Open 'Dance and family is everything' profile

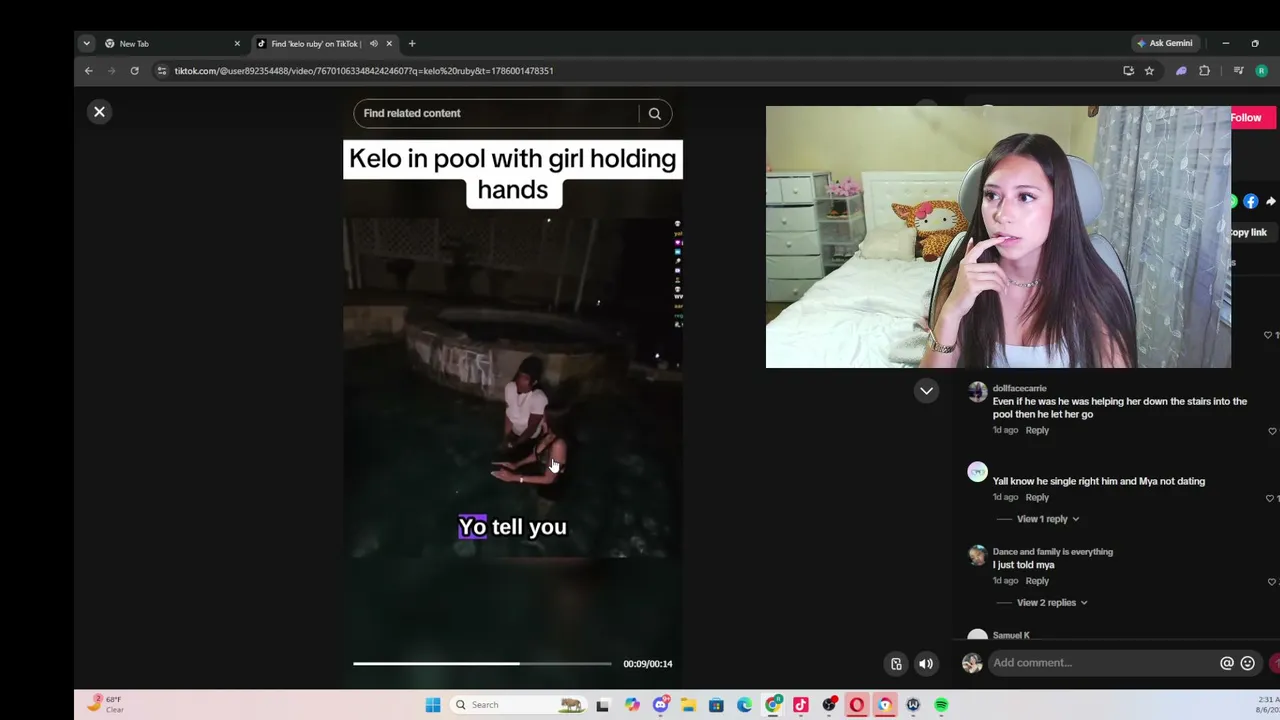pyautogui.click(x=1053, y=552)
